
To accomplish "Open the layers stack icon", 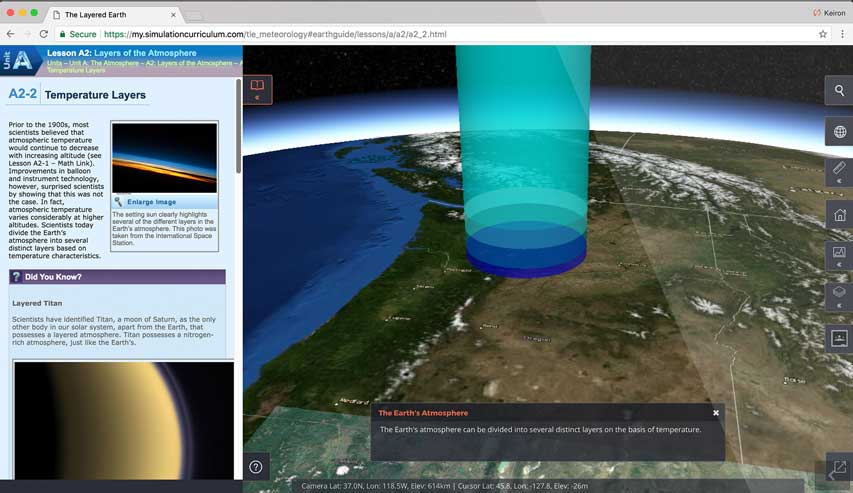I will pyautogui.click(x=839, y=292).
